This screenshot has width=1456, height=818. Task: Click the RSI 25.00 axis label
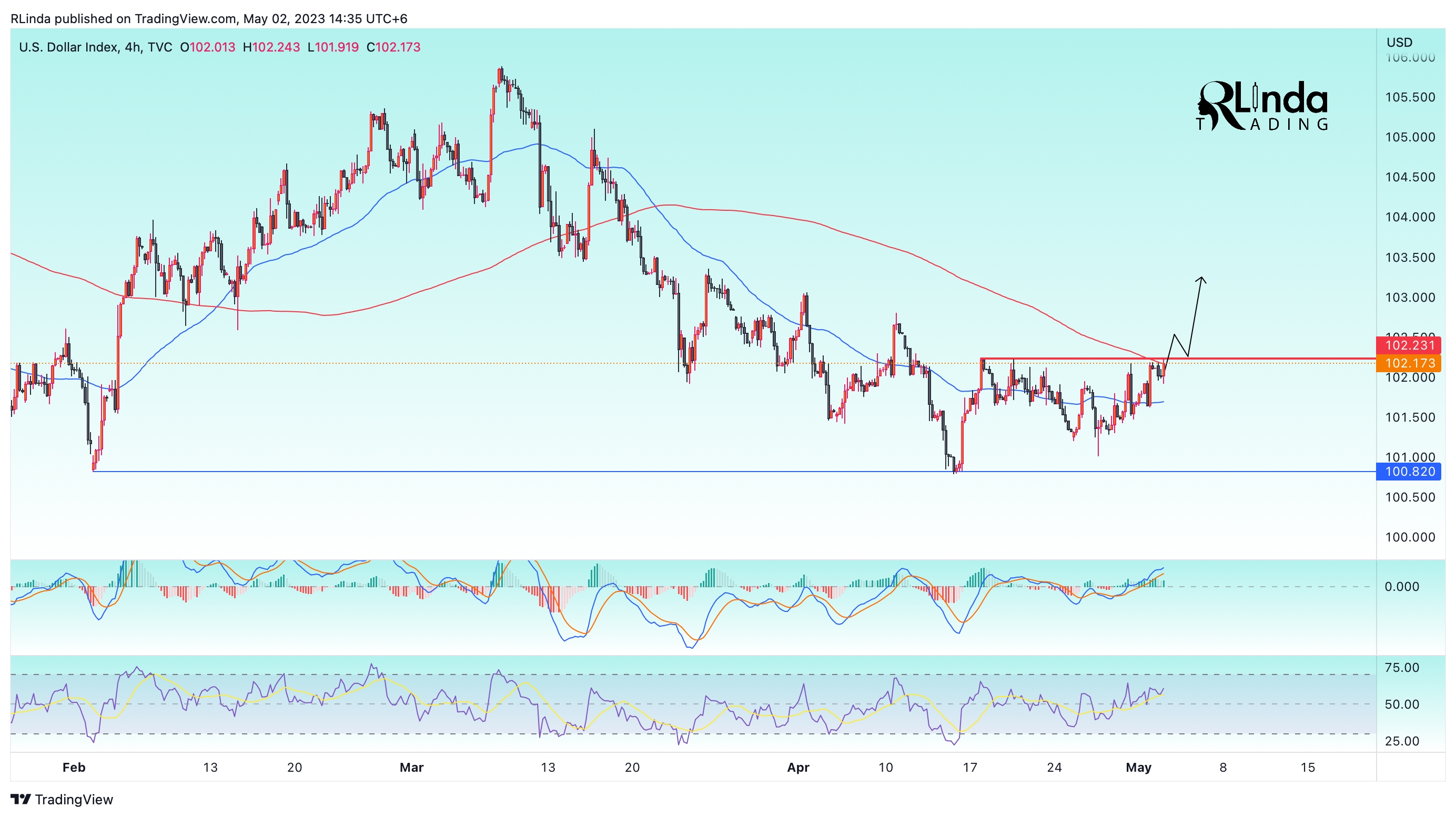click(1402, 741)
